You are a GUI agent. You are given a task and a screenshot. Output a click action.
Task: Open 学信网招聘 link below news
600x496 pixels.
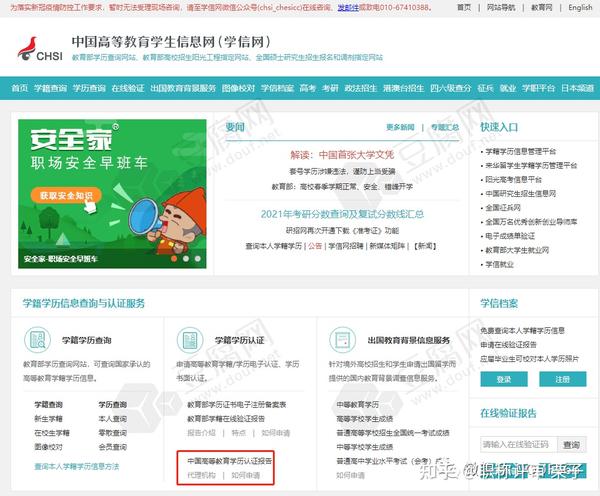(346, 246)
